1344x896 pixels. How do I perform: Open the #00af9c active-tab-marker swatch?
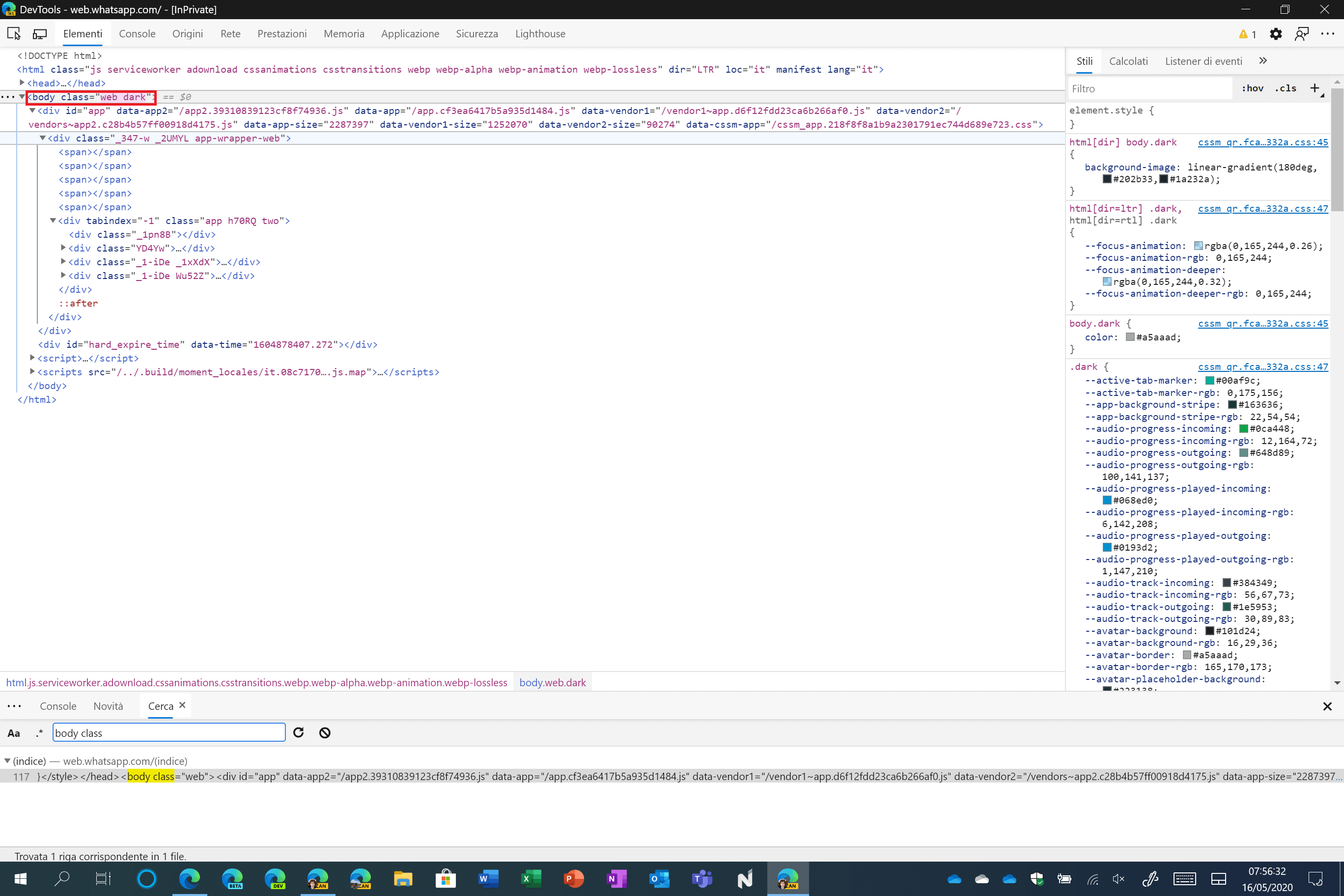[x=1209, y=381]
